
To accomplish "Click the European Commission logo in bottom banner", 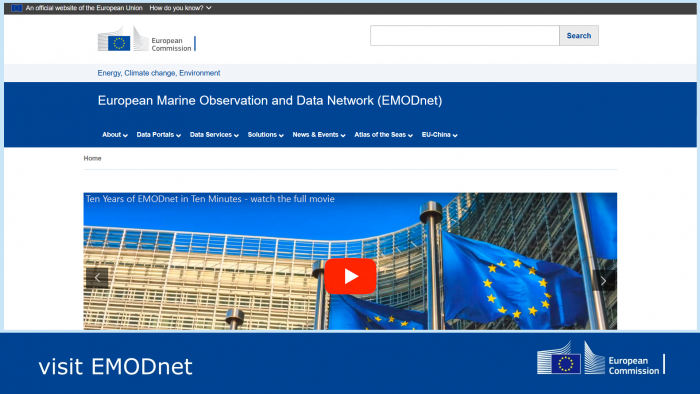I will (x=601, y=358).
